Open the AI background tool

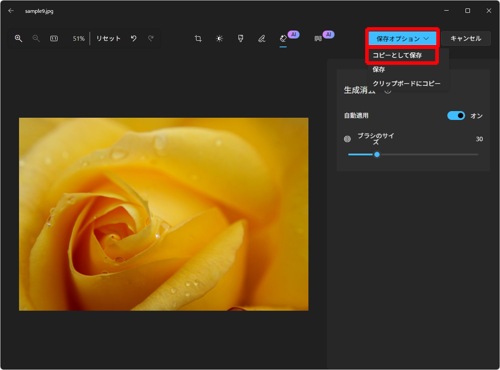click(318, 39)
